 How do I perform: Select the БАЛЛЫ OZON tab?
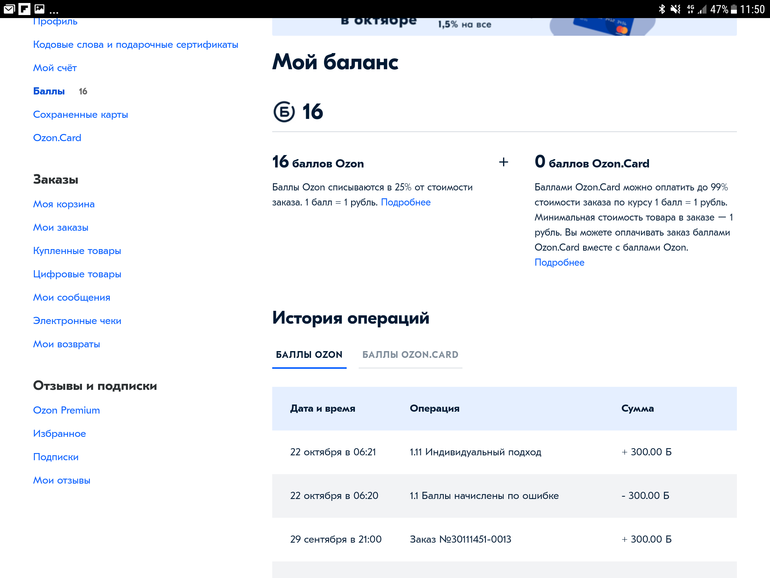coord(309,354)
